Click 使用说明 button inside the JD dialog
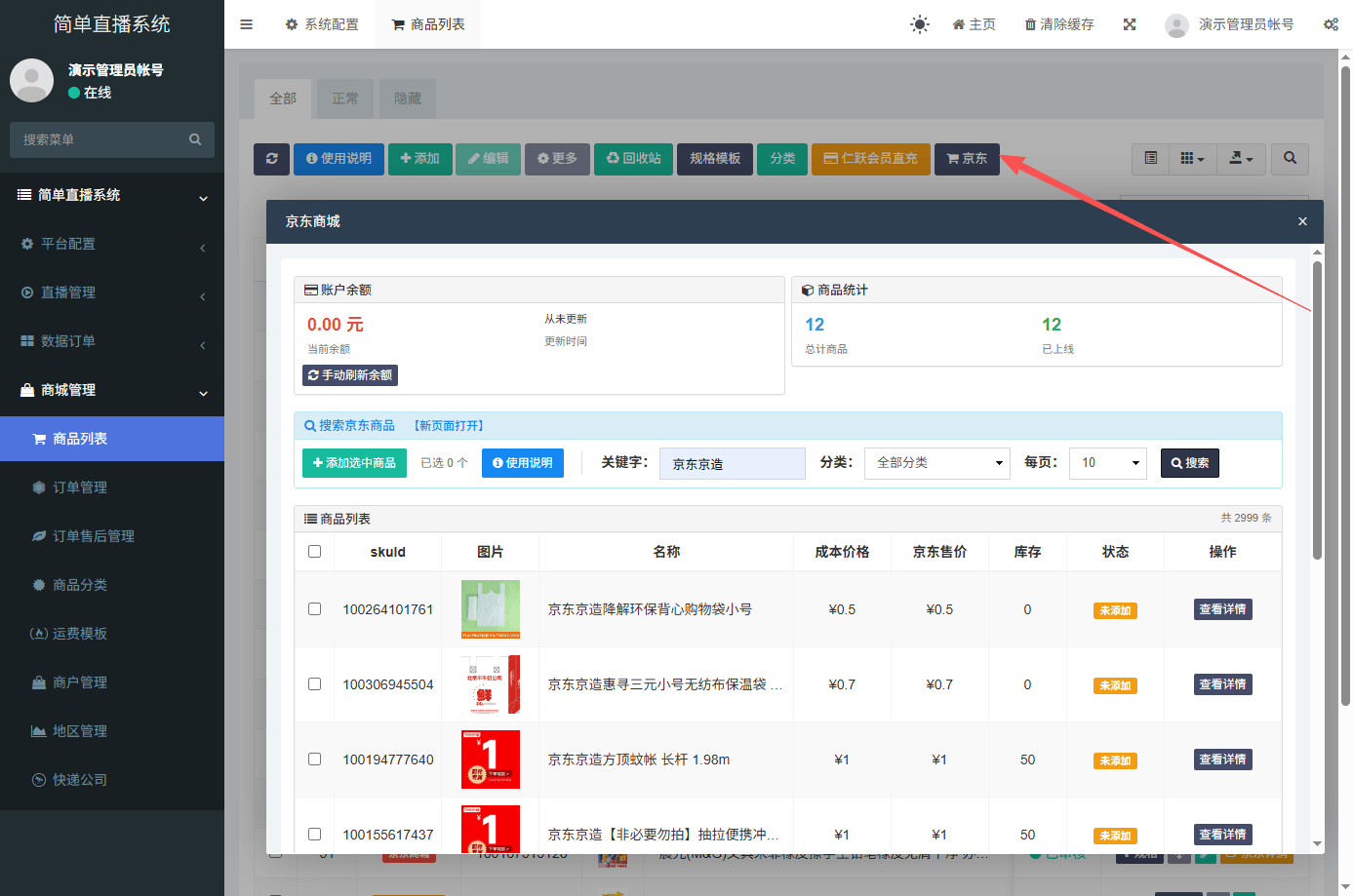The width and height of the screenshot is (1353, 896). click(x=523, y=463)
